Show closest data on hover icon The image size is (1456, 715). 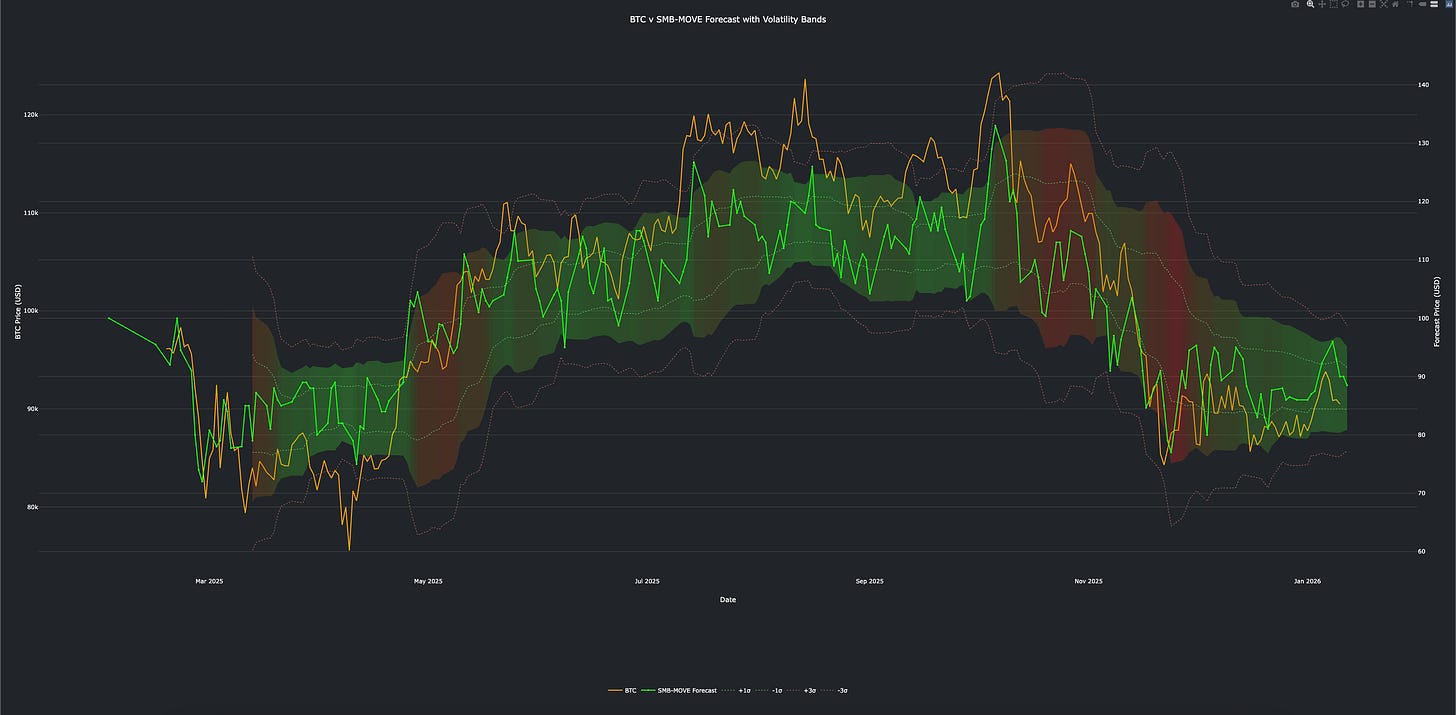click(x=1422, y=4)
